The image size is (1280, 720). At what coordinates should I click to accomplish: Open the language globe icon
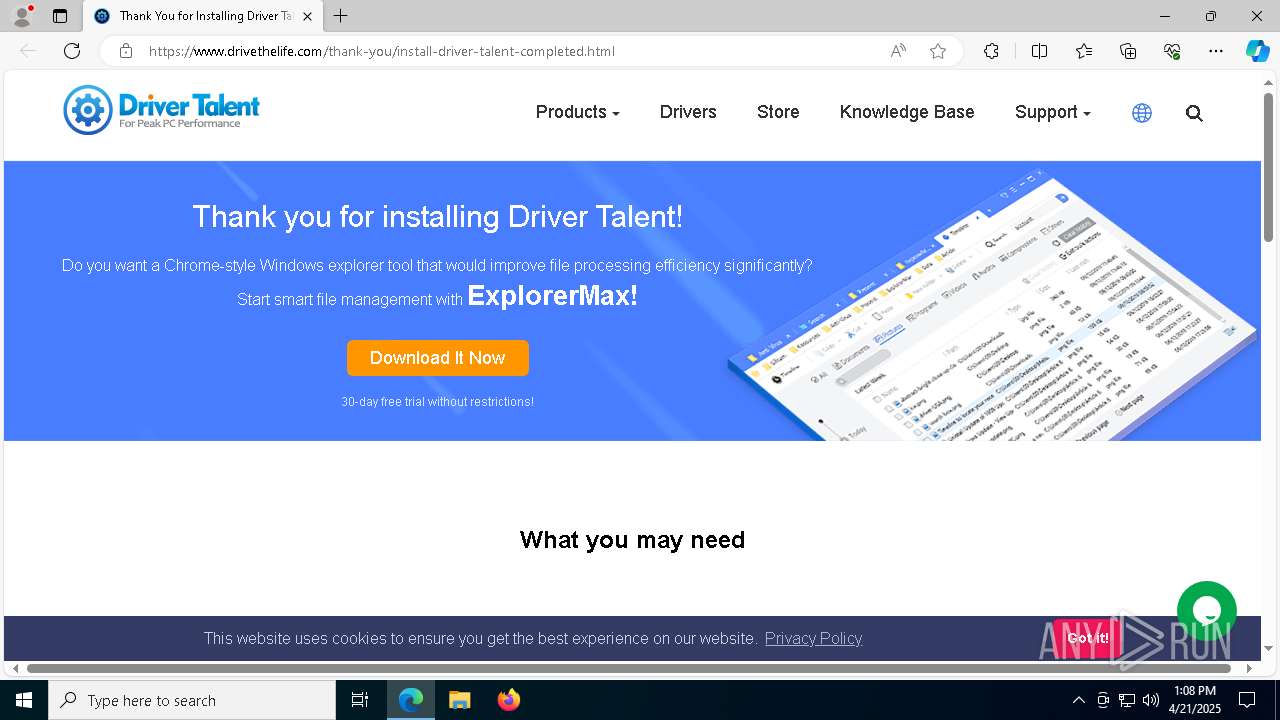click(1142, 113)
